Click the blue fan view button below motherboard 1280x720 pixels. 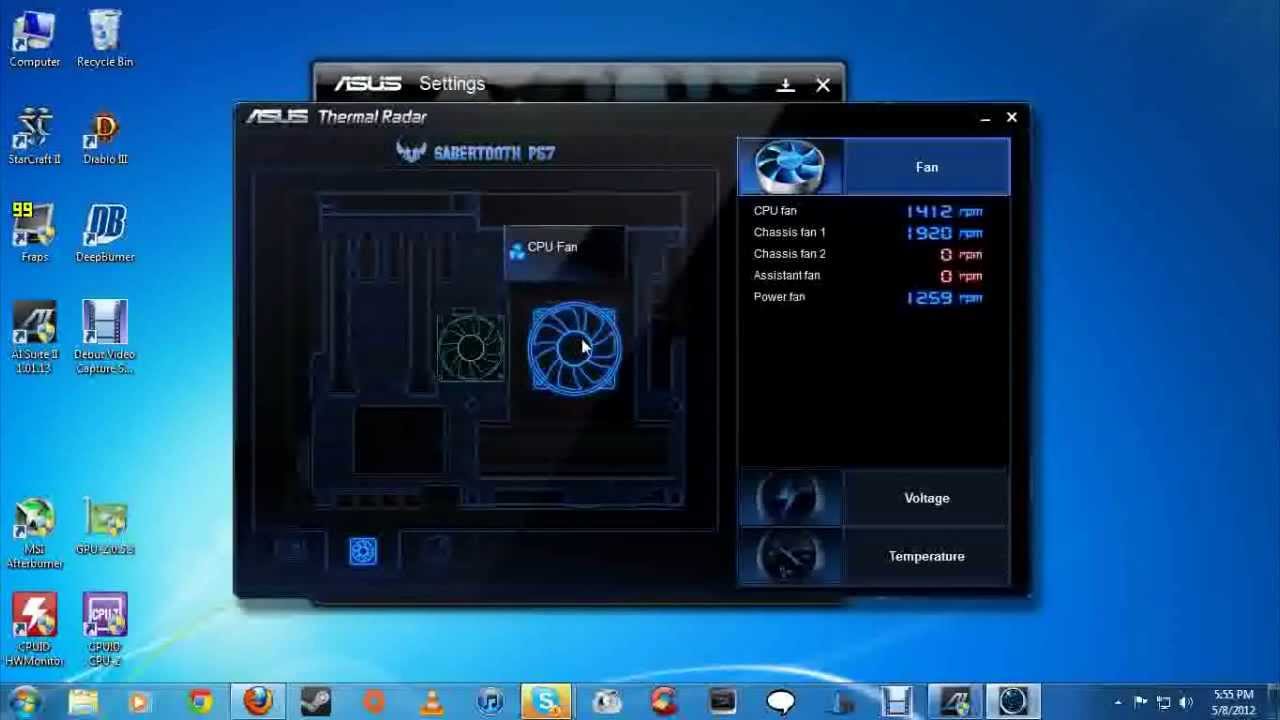tap(363, 551)
